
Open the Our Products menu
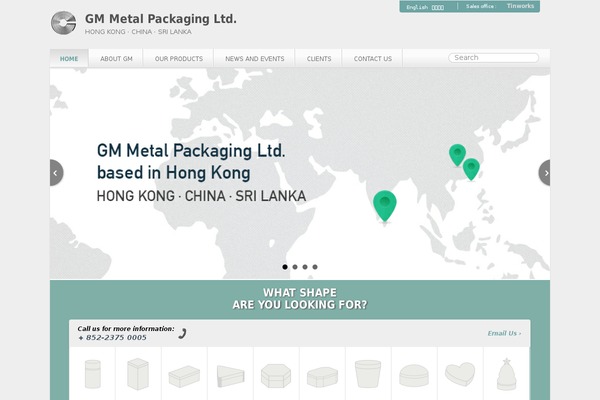coord(179,59)
